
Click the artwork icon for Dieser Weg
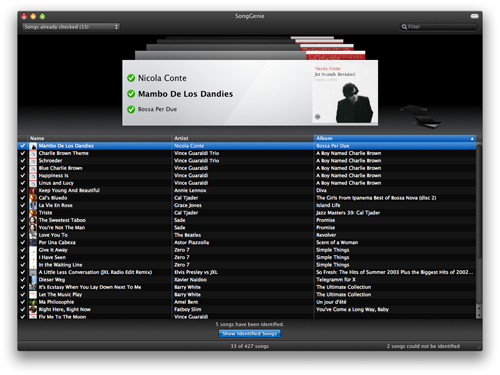click(x=33, y=280)
